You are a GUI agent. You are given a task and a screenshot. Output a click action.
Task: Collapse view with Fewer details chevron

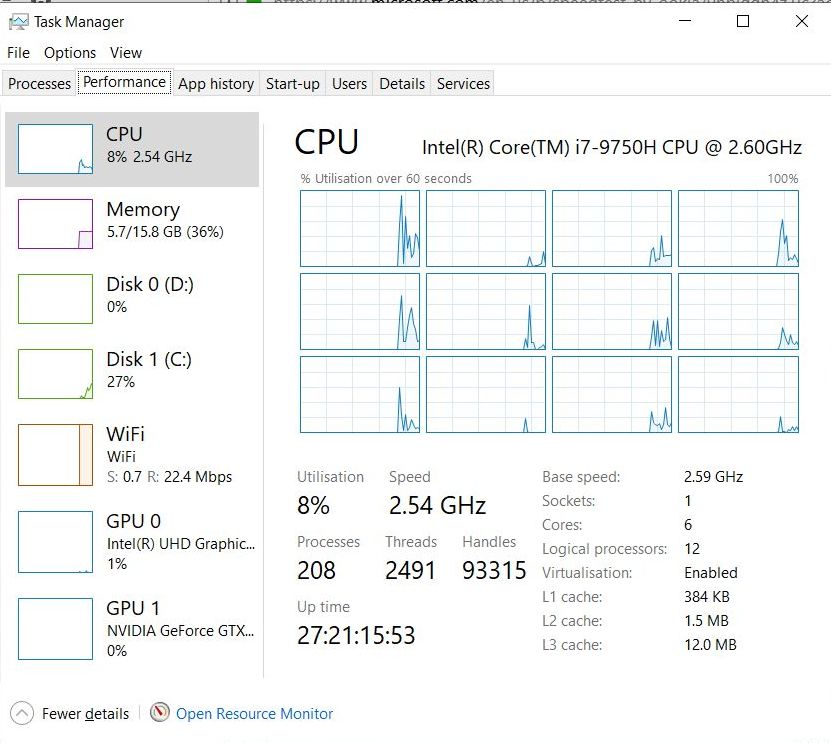click(21, 714)
